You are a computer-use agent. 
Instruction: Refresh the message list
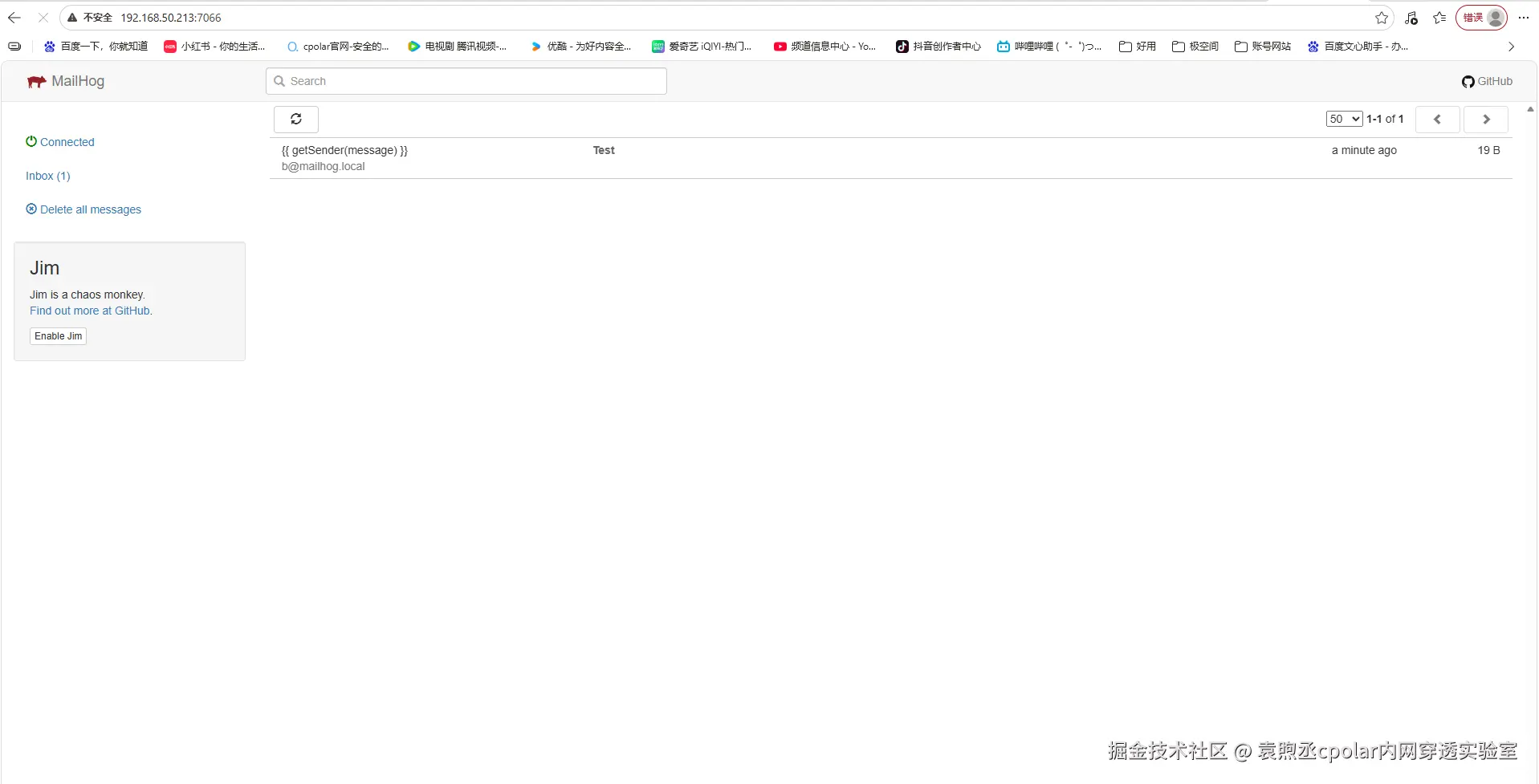tap(296, 119)
